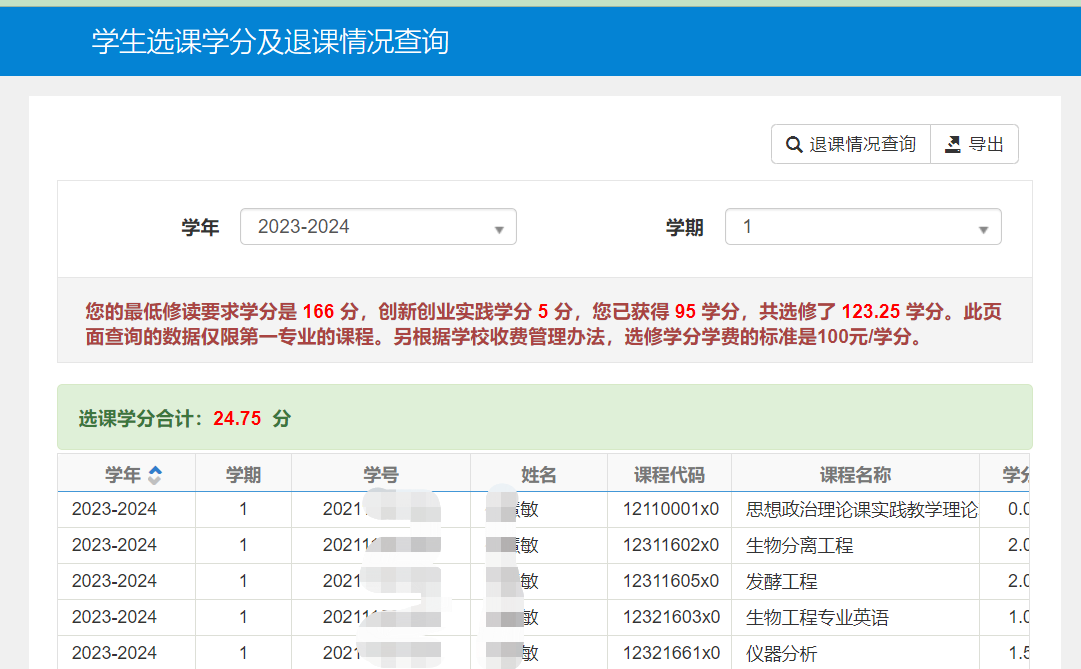
Task: Click the 学生选课学分及退课情况查询 page title
Action: (270, 42)
